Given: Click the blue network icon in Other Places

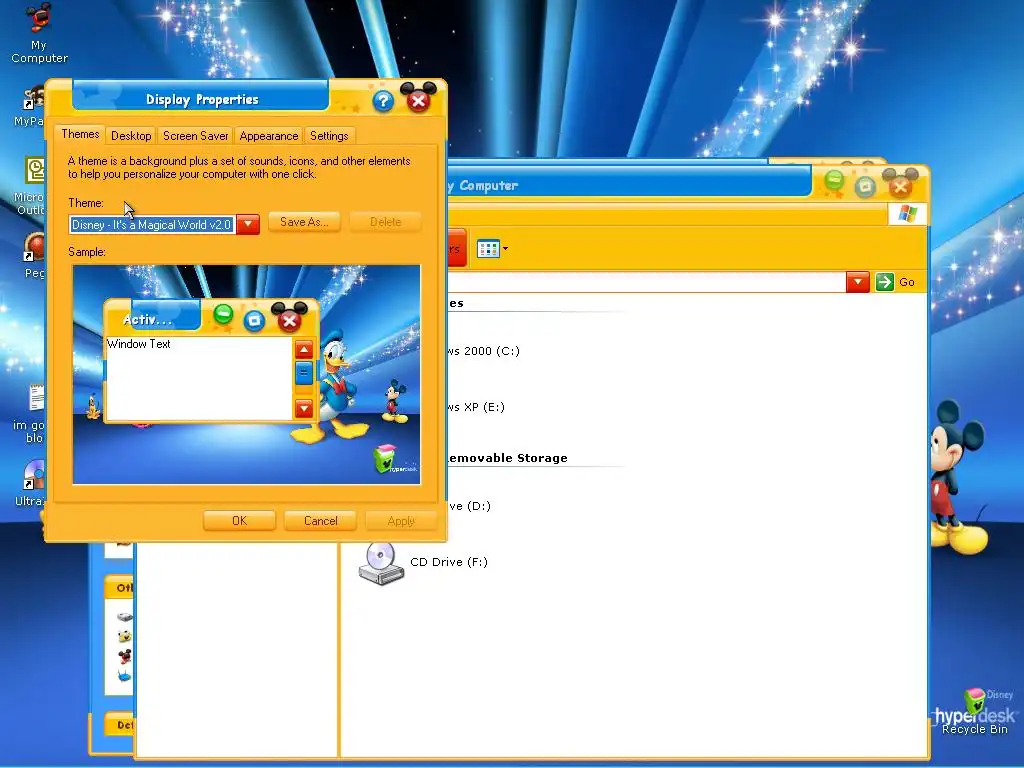Looking at the screenshot, I should click(124, 676).
